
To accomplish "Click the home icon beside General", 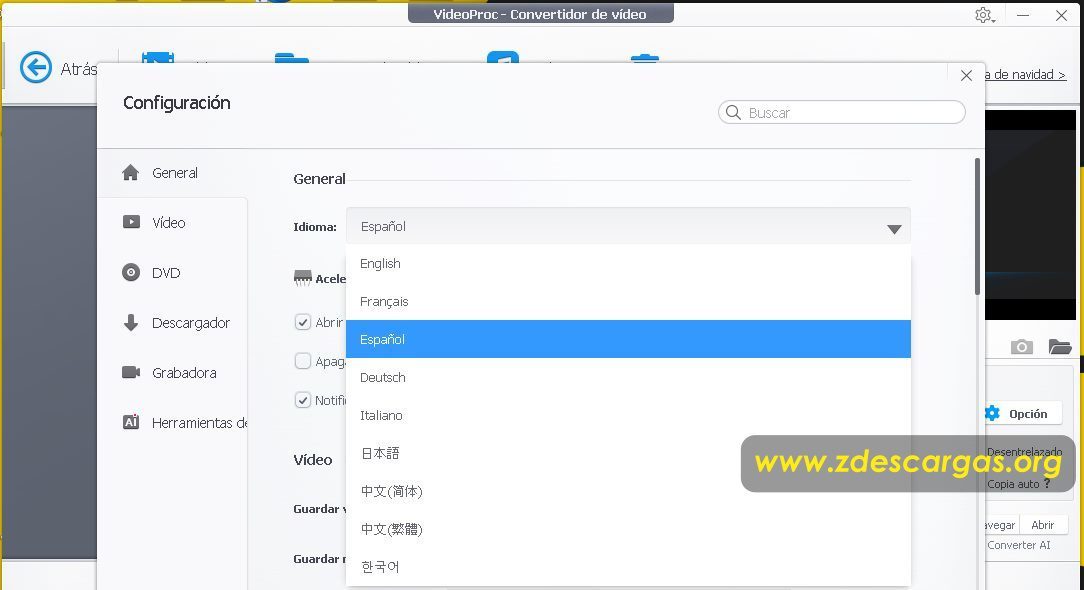I will (x=131, y=172).
